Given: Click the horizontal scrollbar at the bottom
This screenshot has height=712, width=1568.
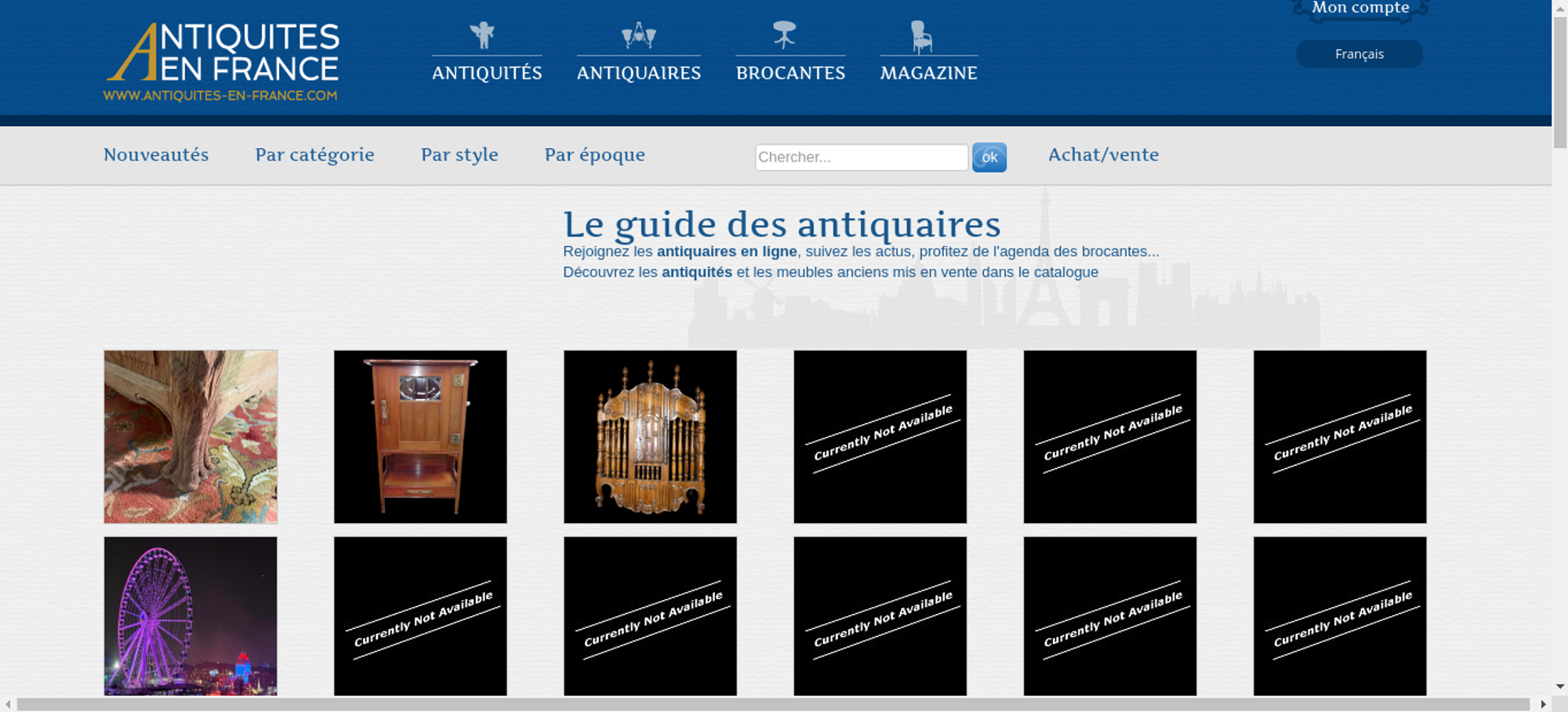Looking at the screenshot, I should coord(772,704).
